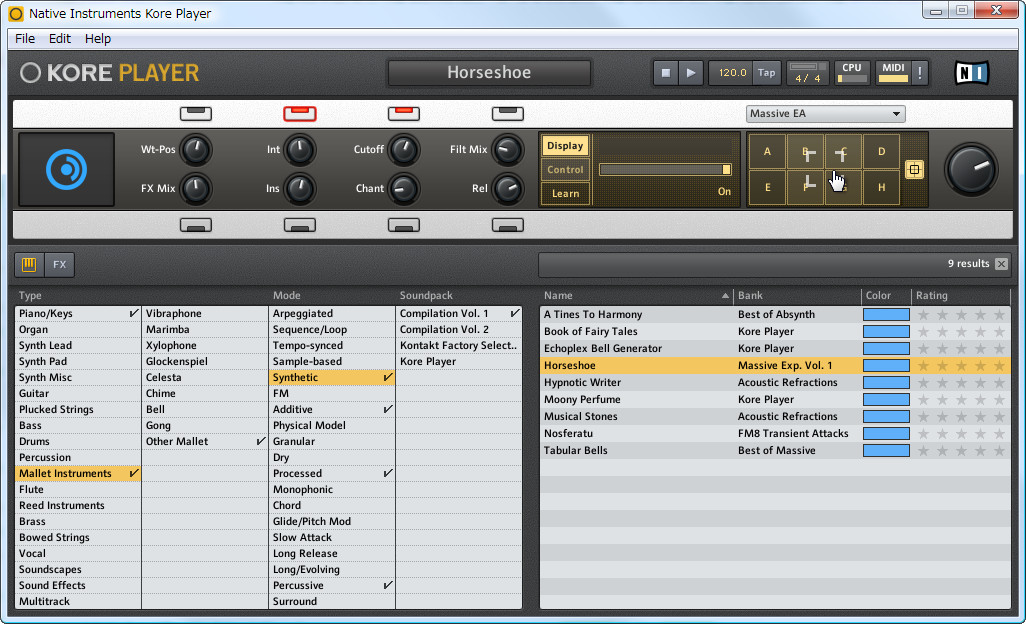Screen dimensions: 1026x624
Task: Select Other Mallet subtype
Action: click(x=205, y=442)
